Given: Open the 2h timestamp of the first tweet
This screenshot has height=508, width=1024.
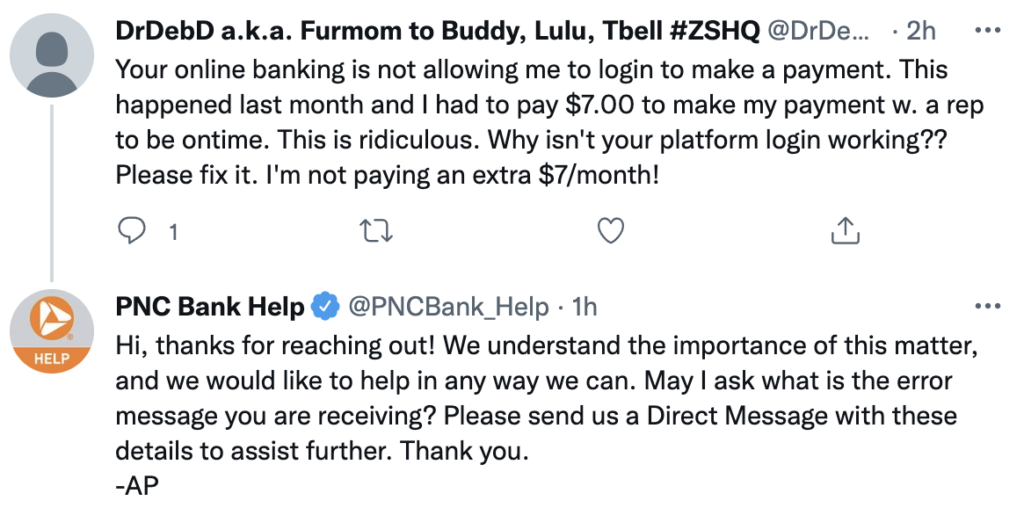Looking at the screenshot, I should coord(921,31).
